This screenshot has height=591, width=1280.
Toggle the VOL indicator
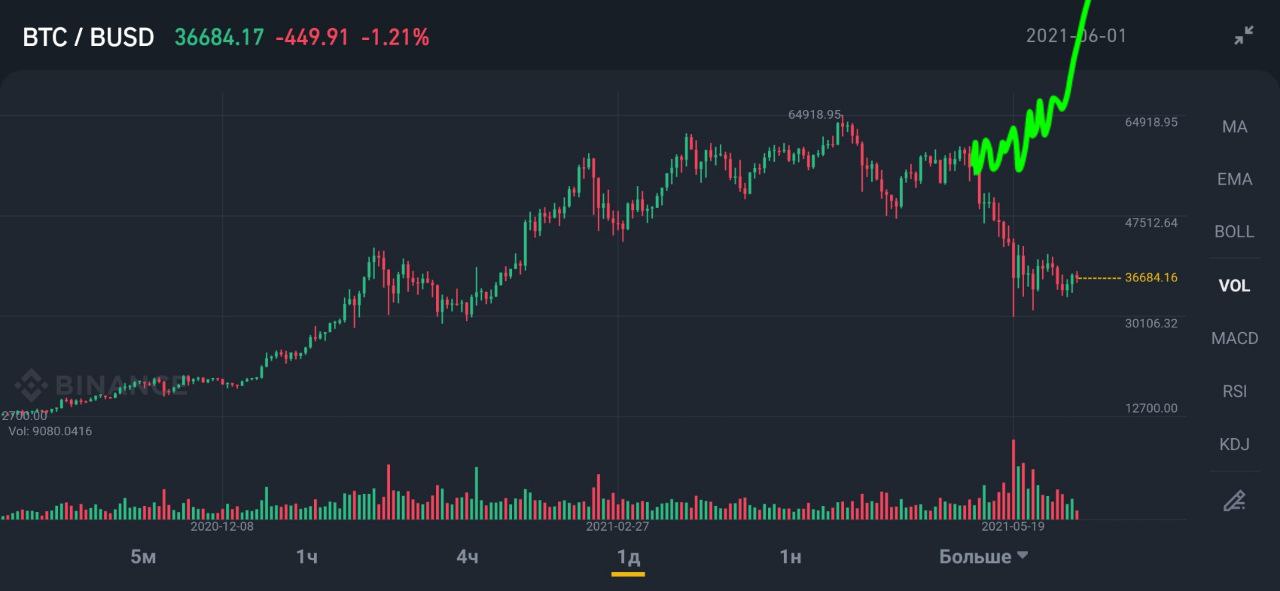(1234, 286)
